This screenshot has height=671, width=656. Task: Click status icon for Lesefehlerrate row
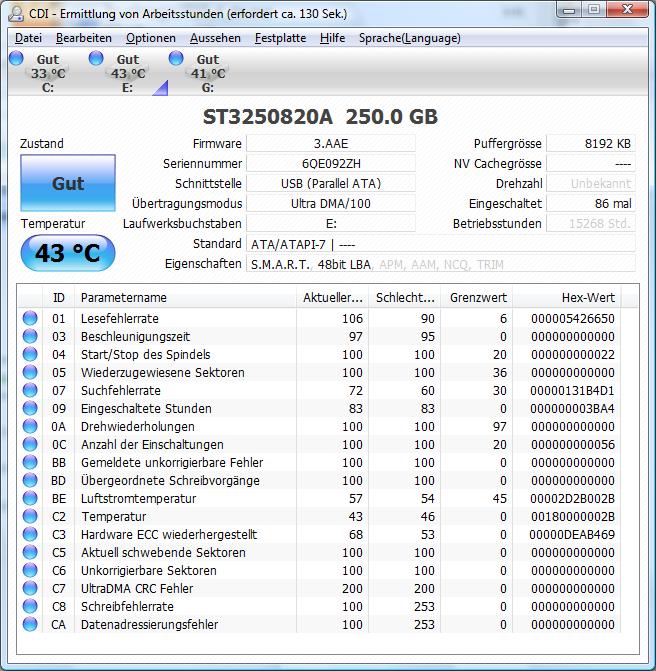tap(30, 318)
